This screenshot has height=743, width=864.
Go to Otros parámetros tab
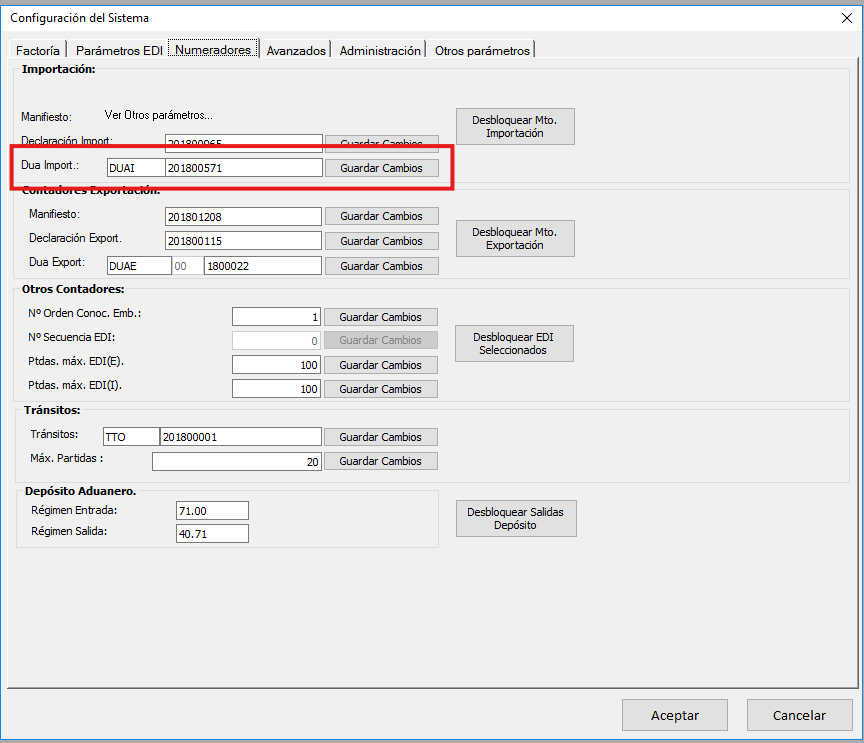[482, 50]
